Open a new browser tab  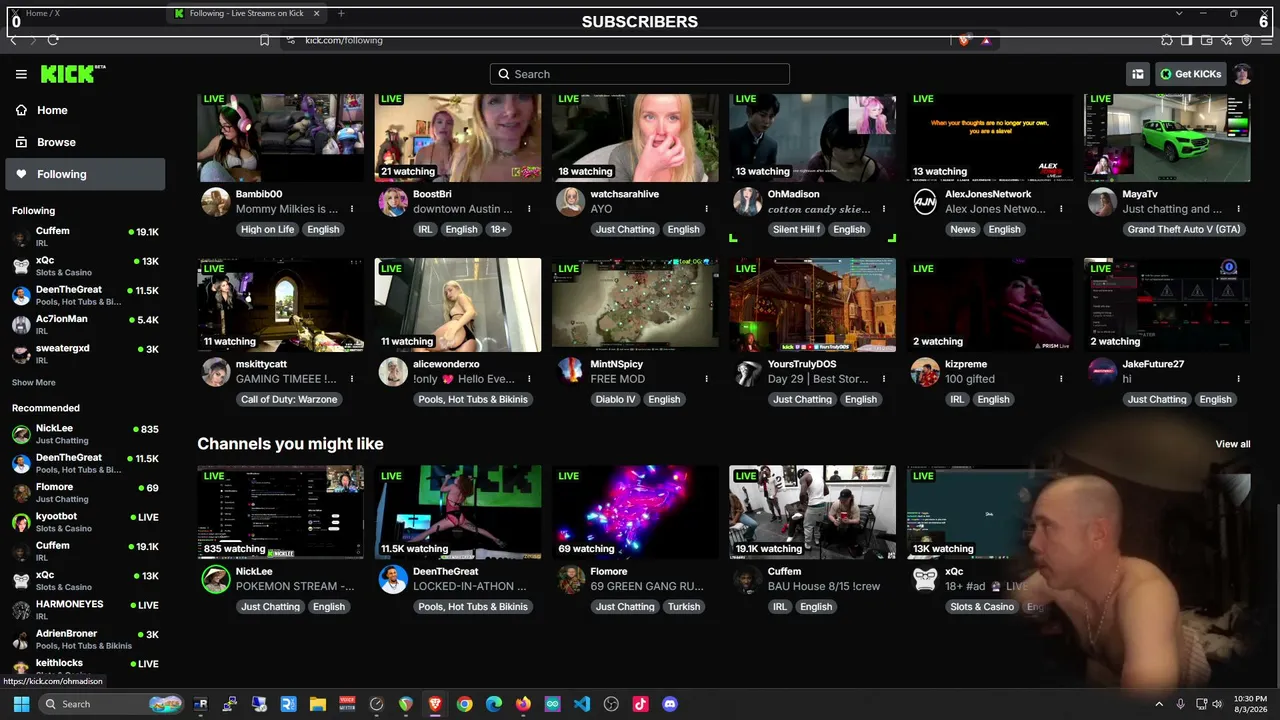[x=341, y=13]
